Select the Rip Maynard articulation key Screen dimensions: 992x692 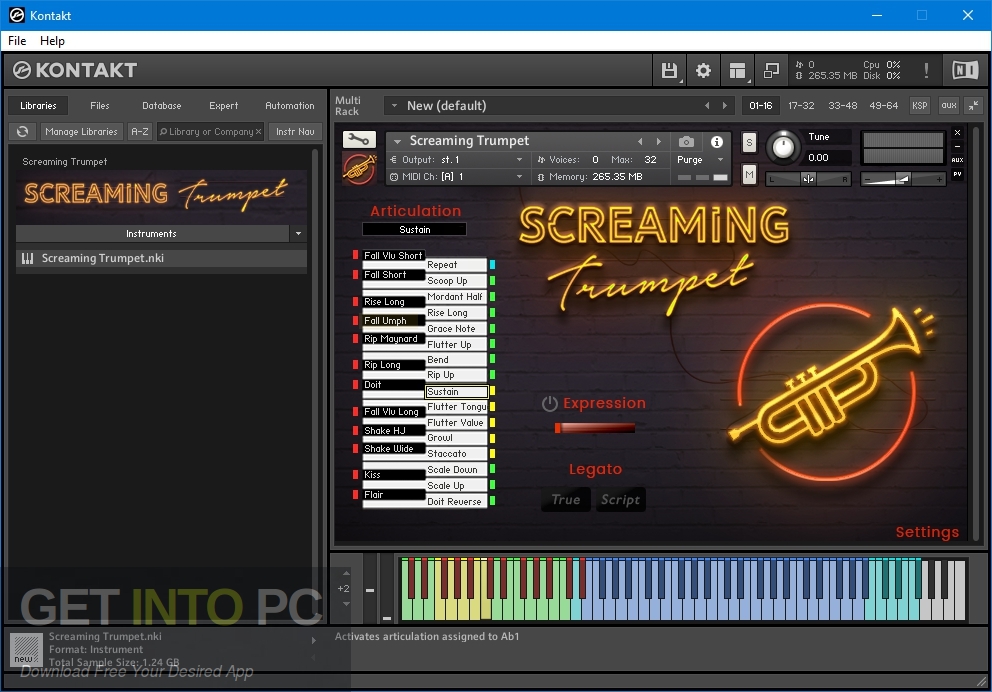click(393, 338)
